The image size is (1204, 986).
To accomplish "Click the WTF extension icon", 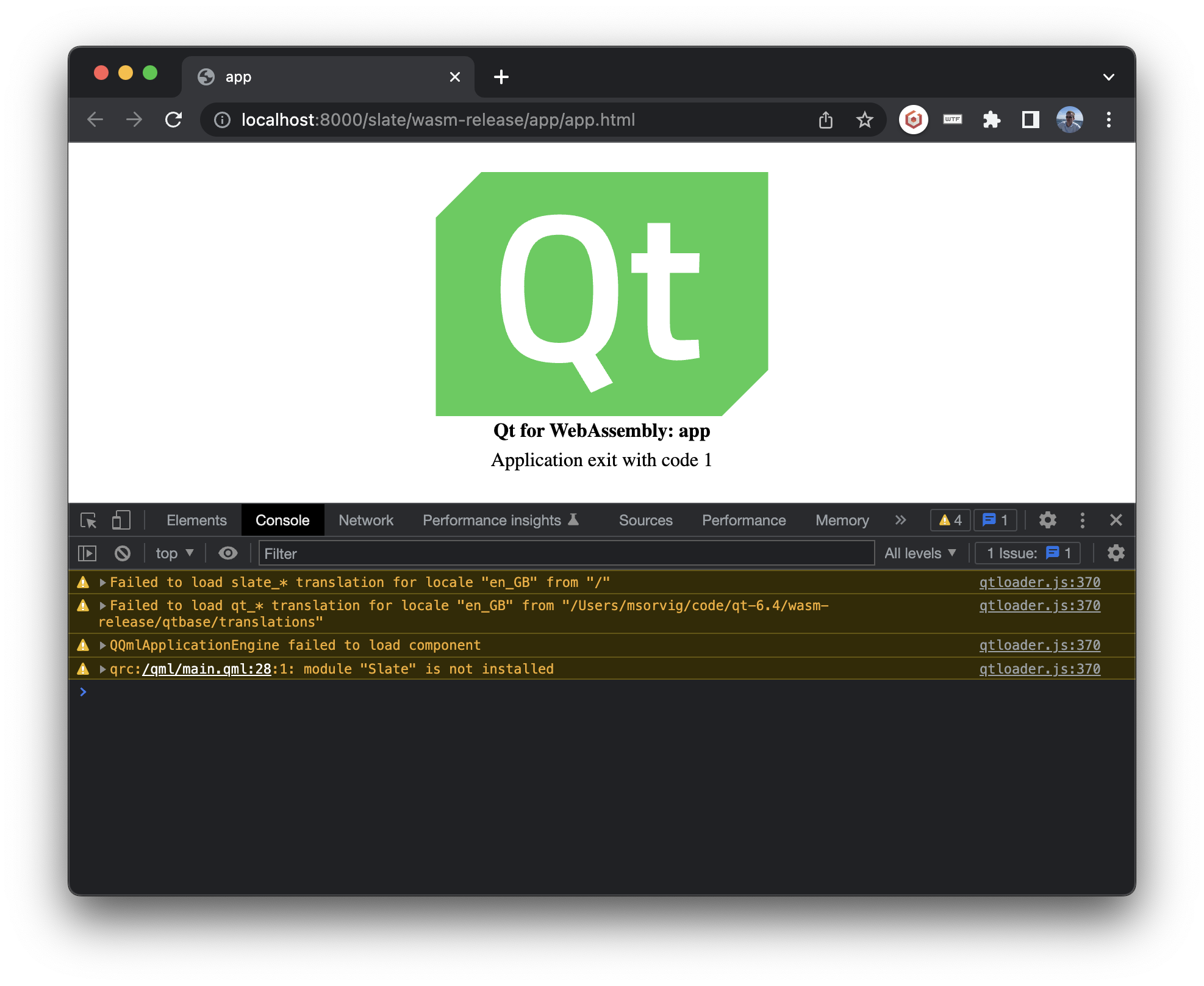I will point(952,120).
